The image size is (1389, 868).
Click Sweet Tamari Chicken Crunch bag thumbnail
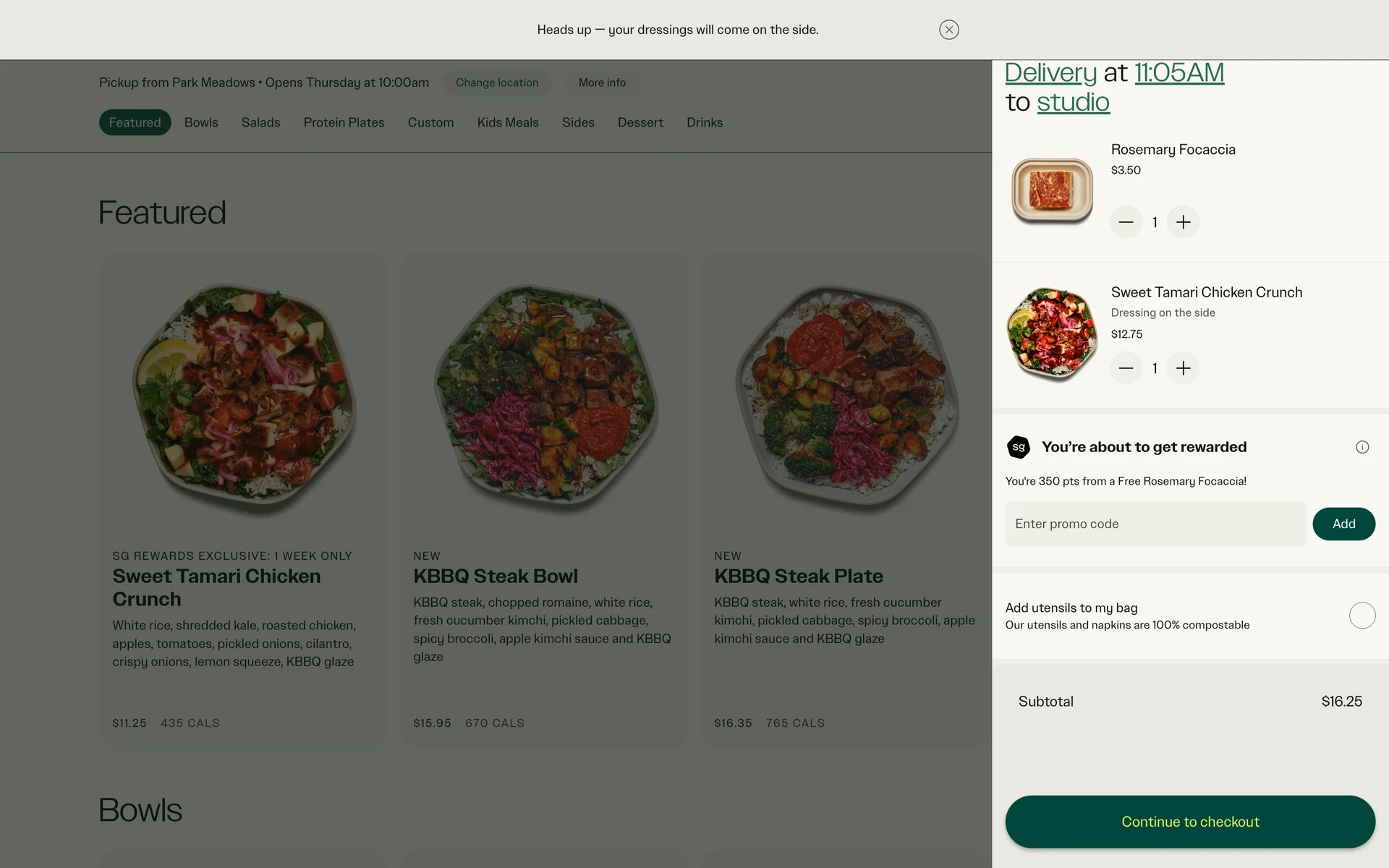click(x=1052, y=334)
